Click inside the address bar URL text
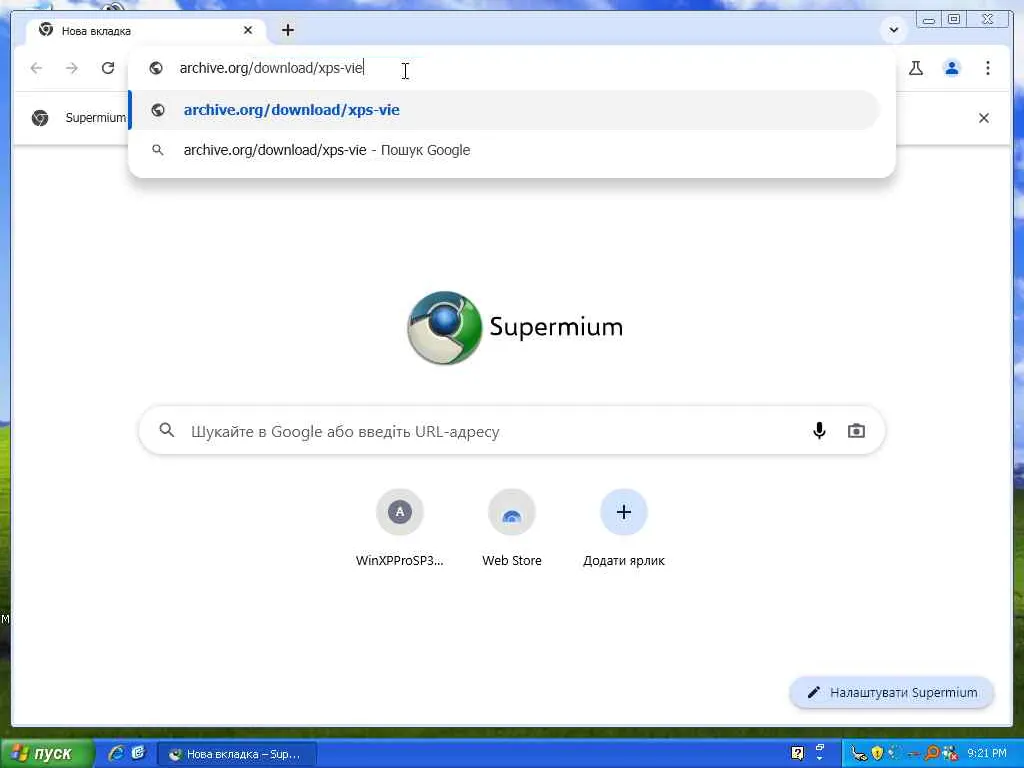Screen dimensions: 1024x768 coord(271,68)
